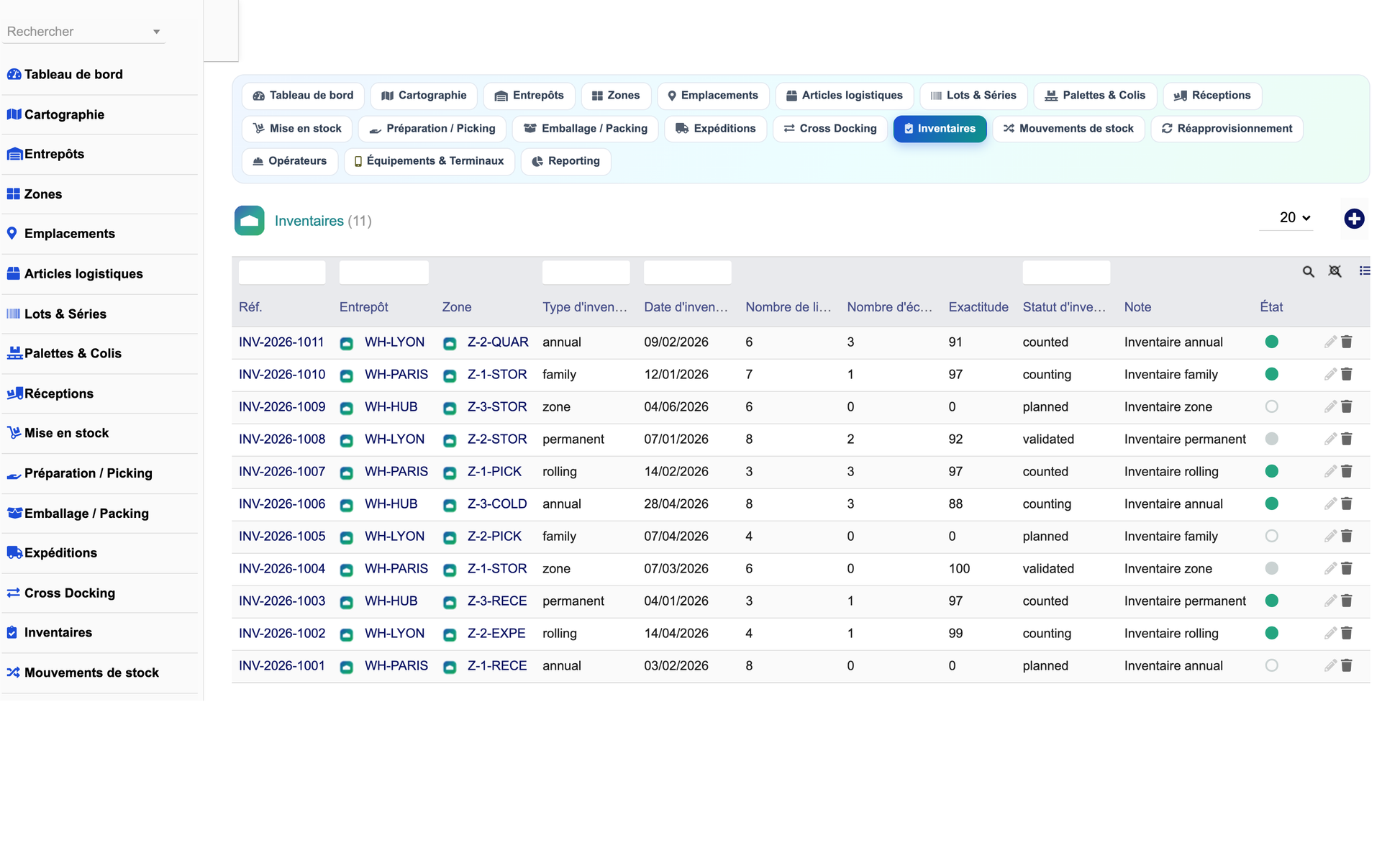Toggle empty state circle for INV-2026-1001
Viewport: 1400px width, 866px height.
[1271, 665]
